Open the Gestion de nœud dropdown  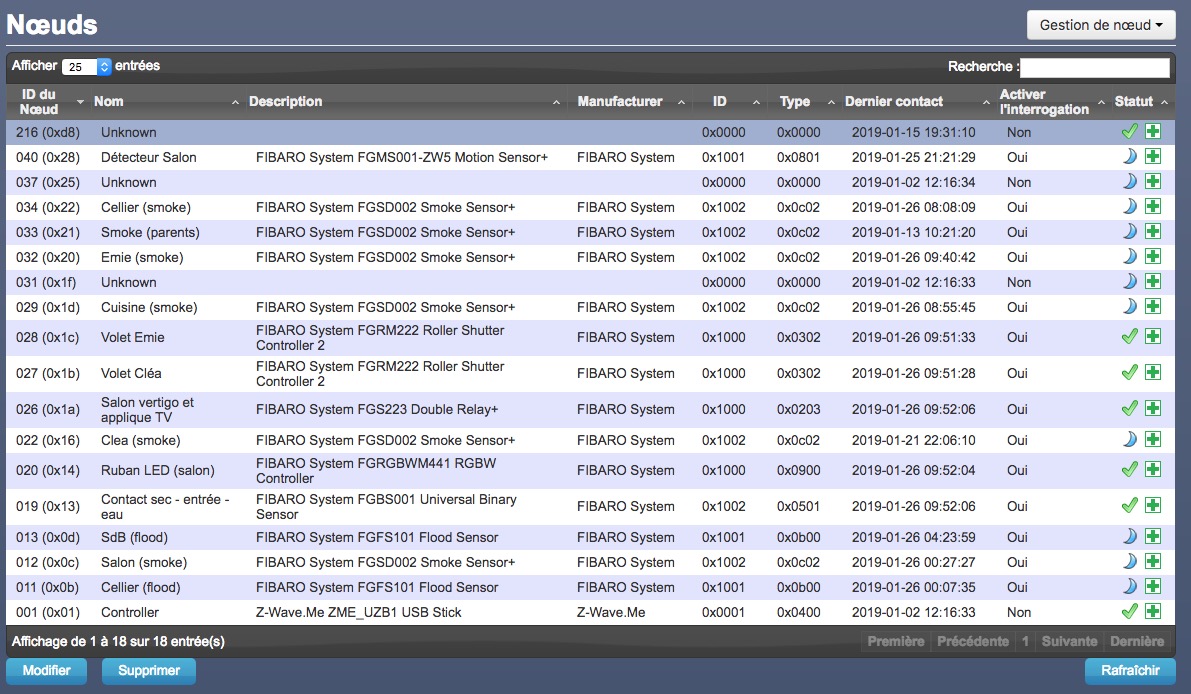pyautogui.click(x=1100, y=25)
